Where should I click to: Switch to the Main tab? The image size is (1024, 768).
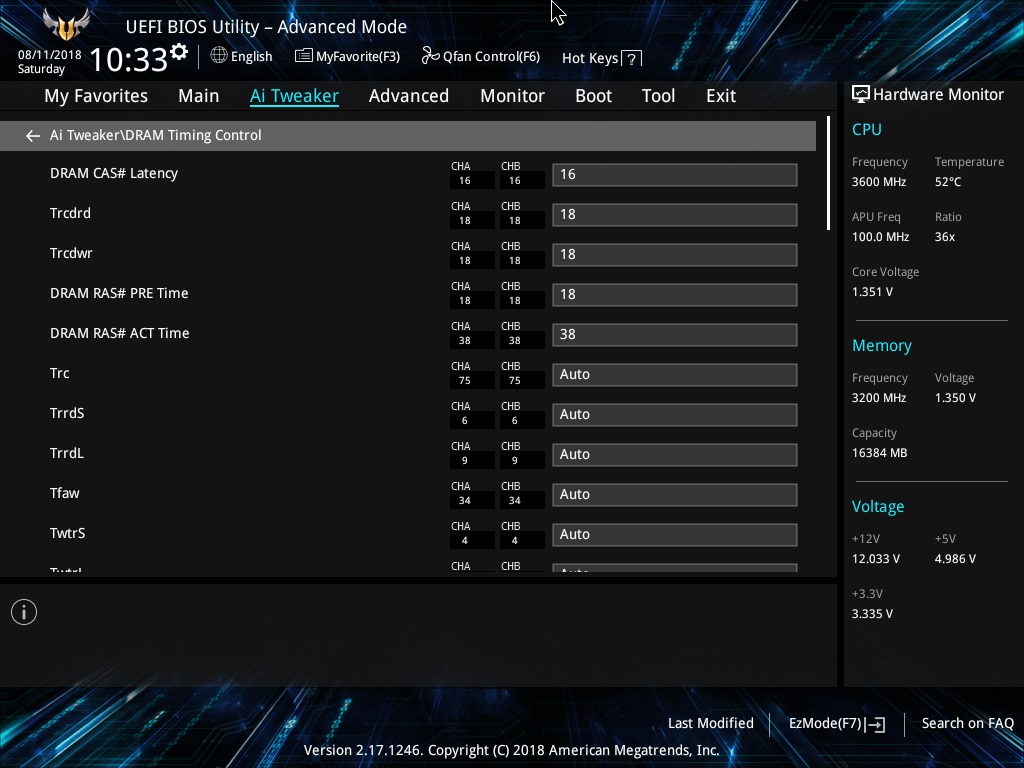click(x=199, y=96)
